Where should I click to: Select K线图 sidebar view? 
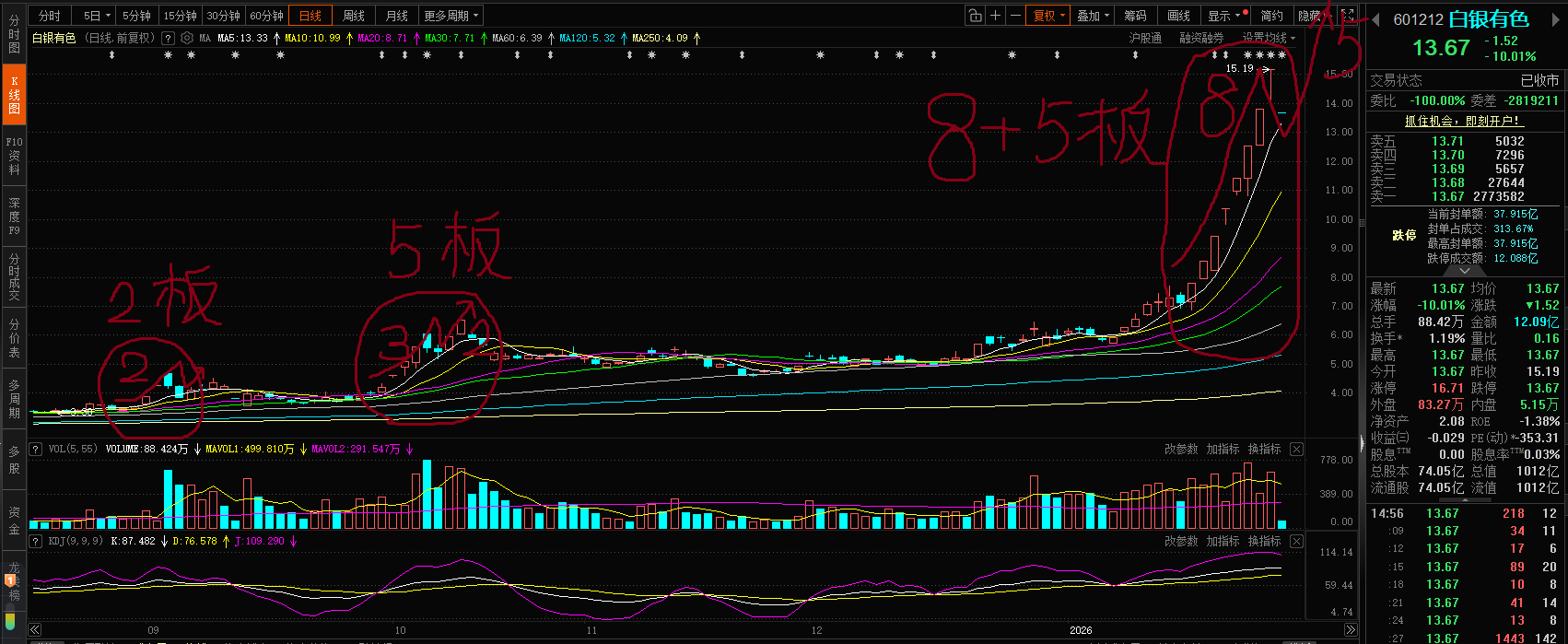click(14, 95)
